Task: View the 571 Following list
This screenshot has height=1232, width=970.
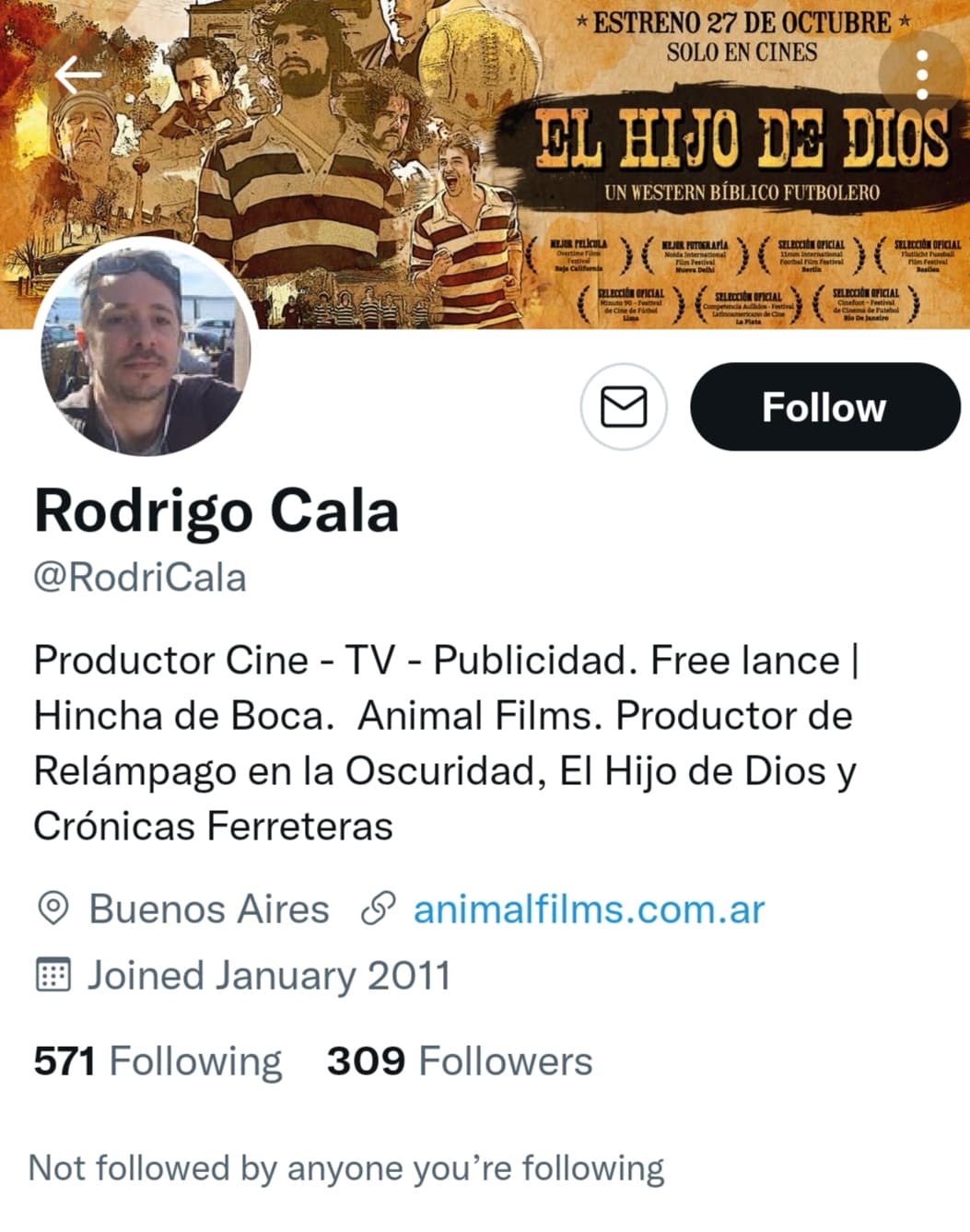Action: (158, 1061)
